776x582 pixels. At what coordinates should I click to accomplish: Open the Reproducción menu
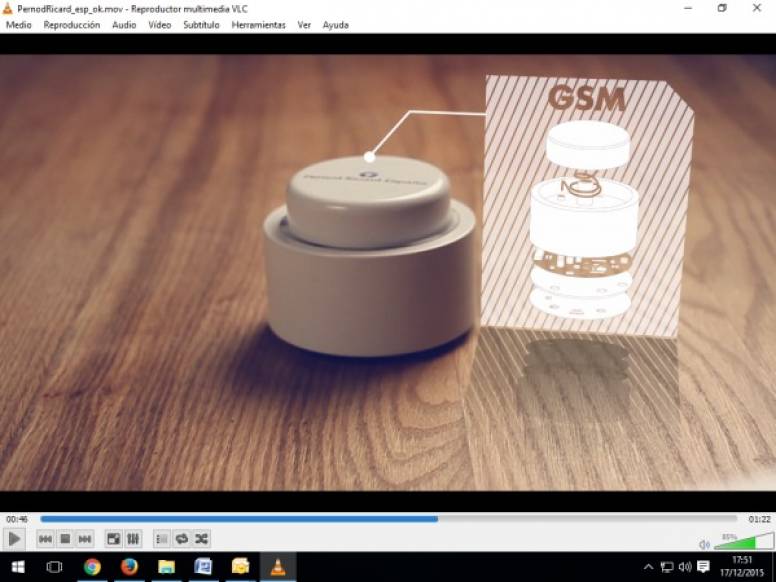[71, 25]
